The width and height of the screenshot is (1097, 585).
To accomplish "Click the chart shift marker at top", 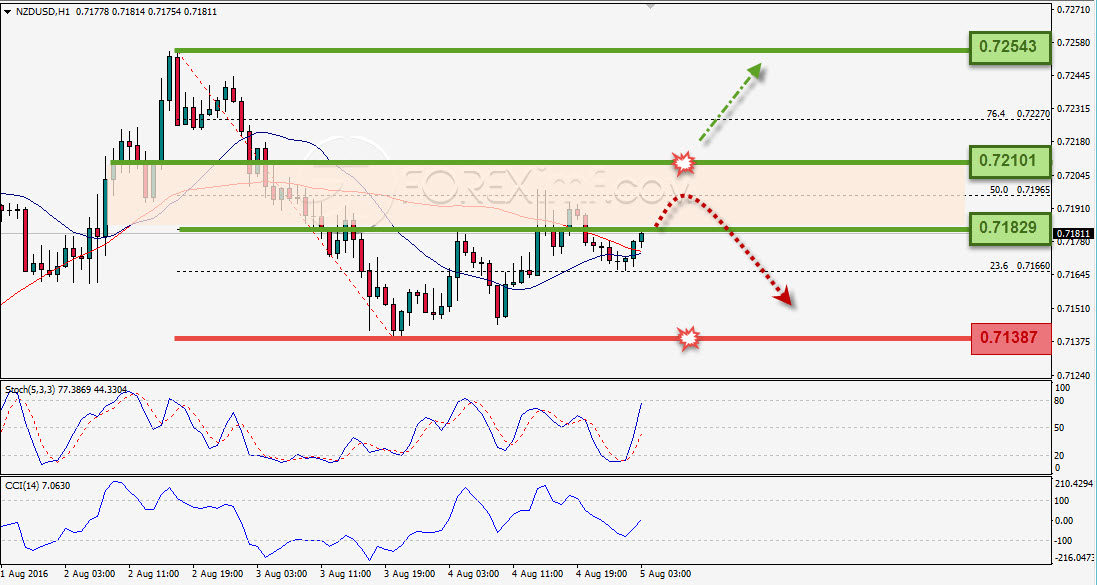I will point(651,5).
